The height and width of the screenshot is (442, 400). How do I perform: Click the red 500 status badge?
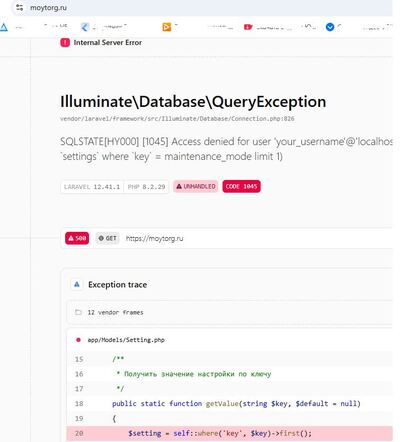point(77,238)
